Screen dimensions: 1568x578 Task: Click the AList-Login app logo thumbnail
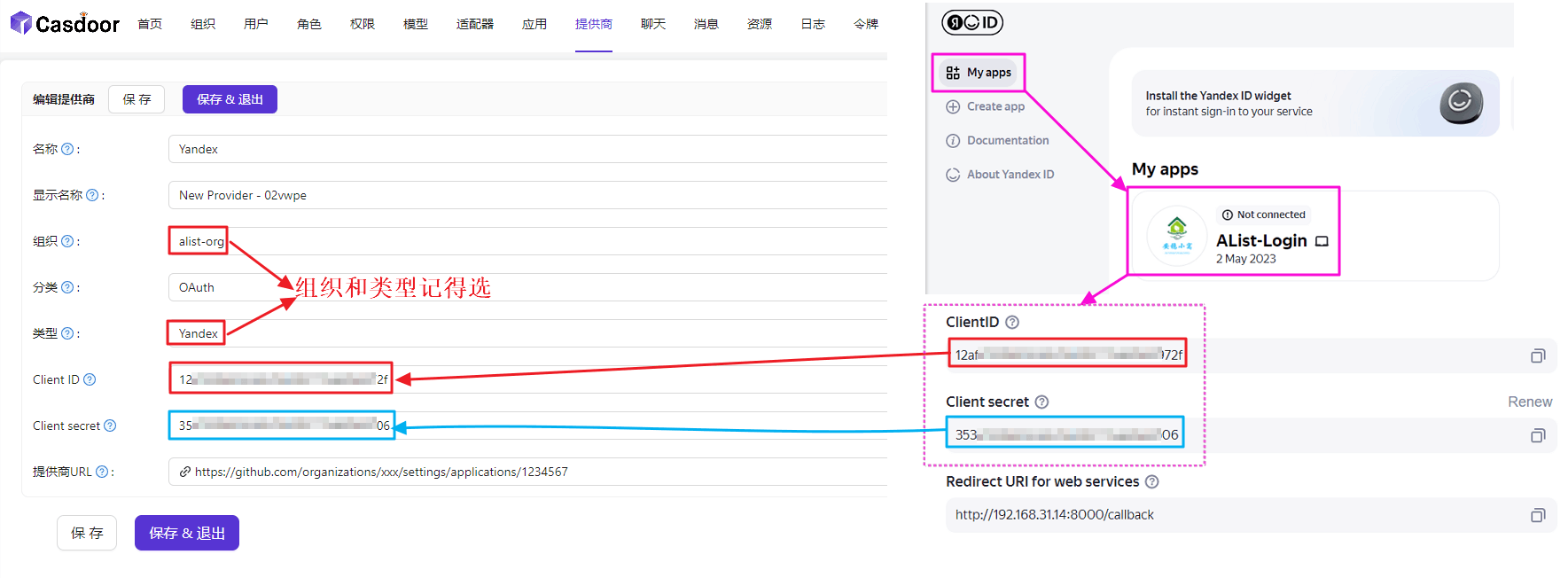[1176, 236]
